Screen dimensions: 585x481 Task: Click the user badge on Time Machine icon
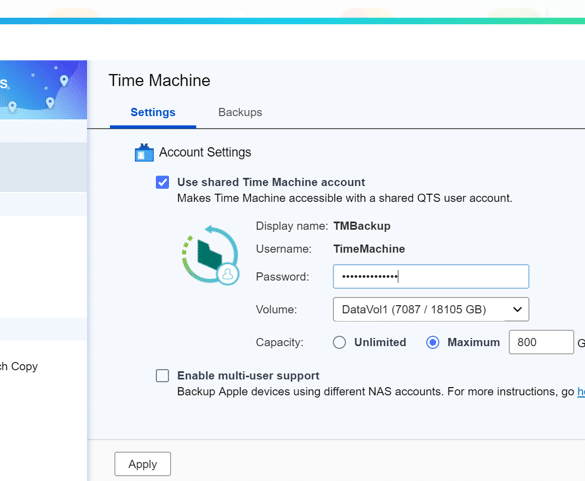228,274
